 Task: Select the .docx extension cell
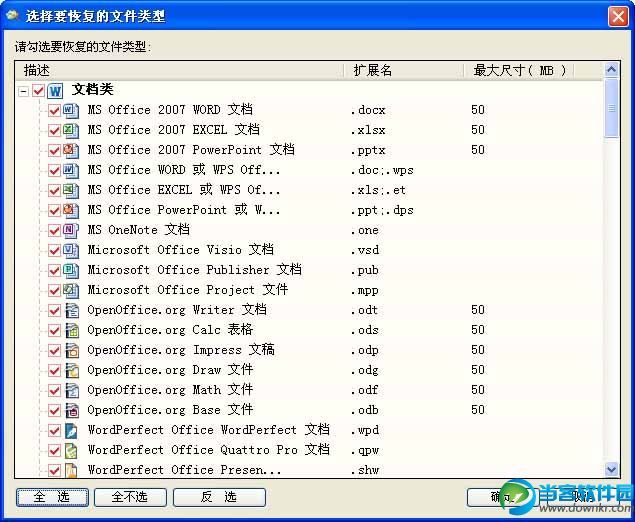point(368,110)
